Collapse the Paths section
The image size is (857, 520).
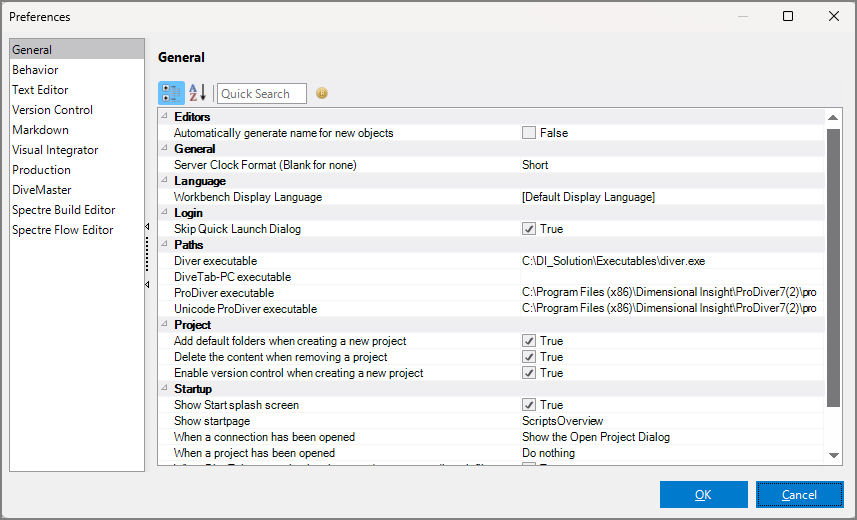pos(165,245)
